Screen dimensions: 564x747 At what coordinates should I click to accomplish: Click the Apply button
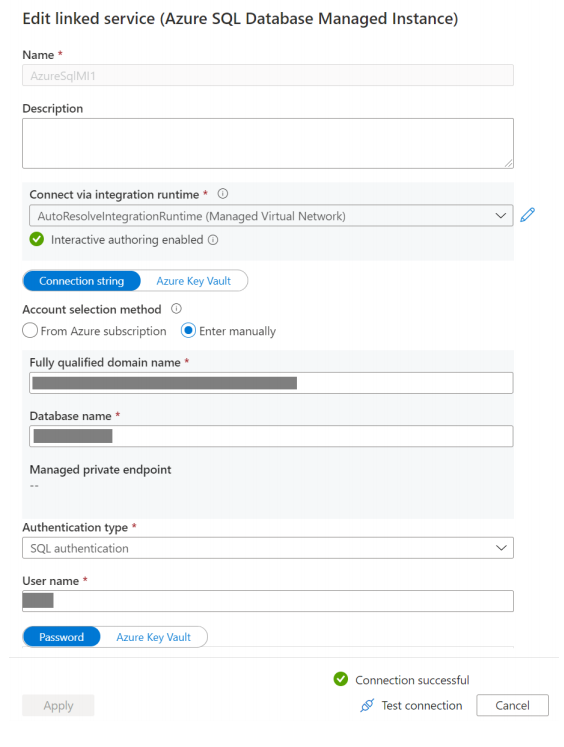58,705
